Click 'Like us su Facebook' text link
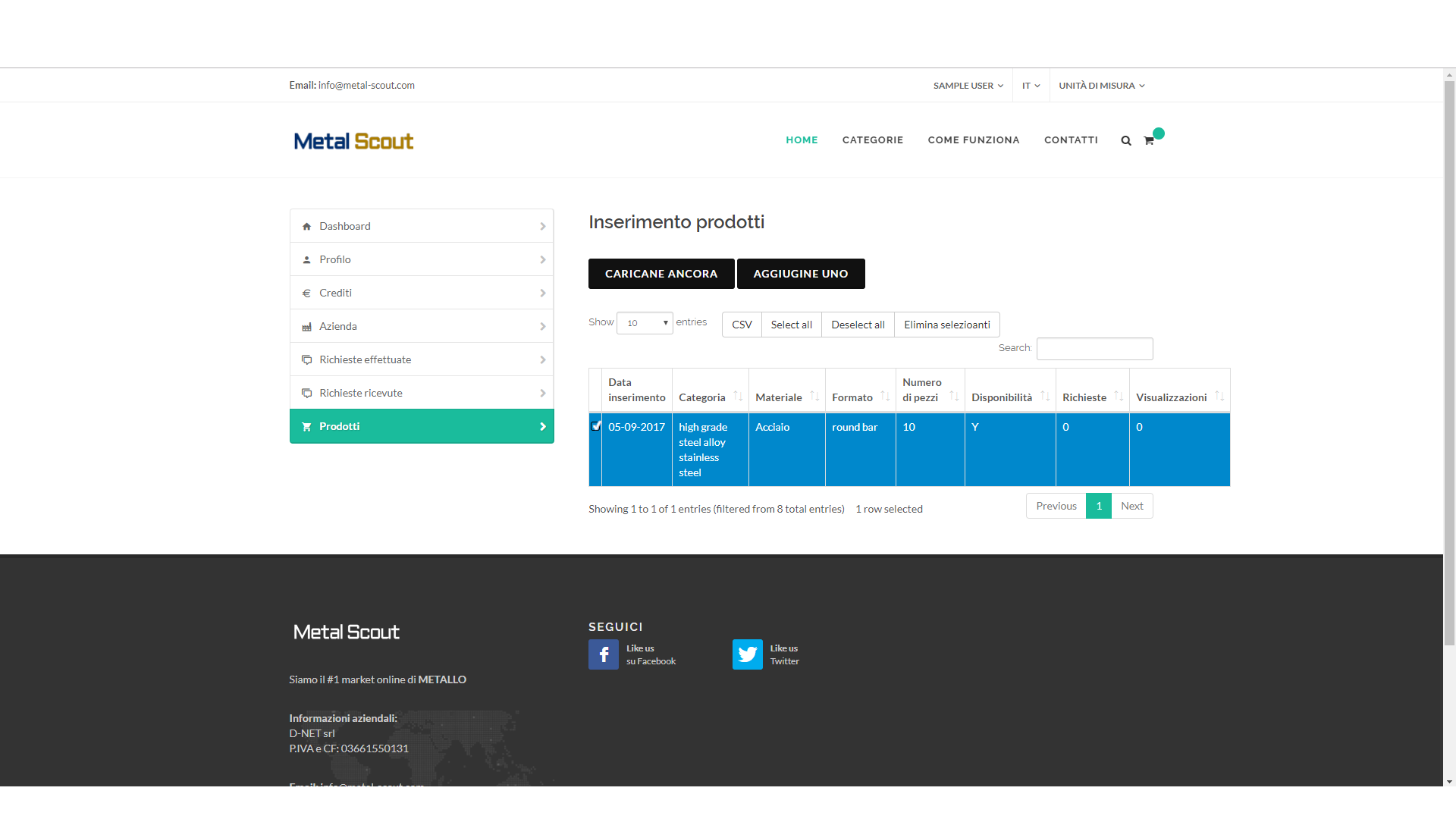This screenshot has width=1456, height=819. coord(651,654)
